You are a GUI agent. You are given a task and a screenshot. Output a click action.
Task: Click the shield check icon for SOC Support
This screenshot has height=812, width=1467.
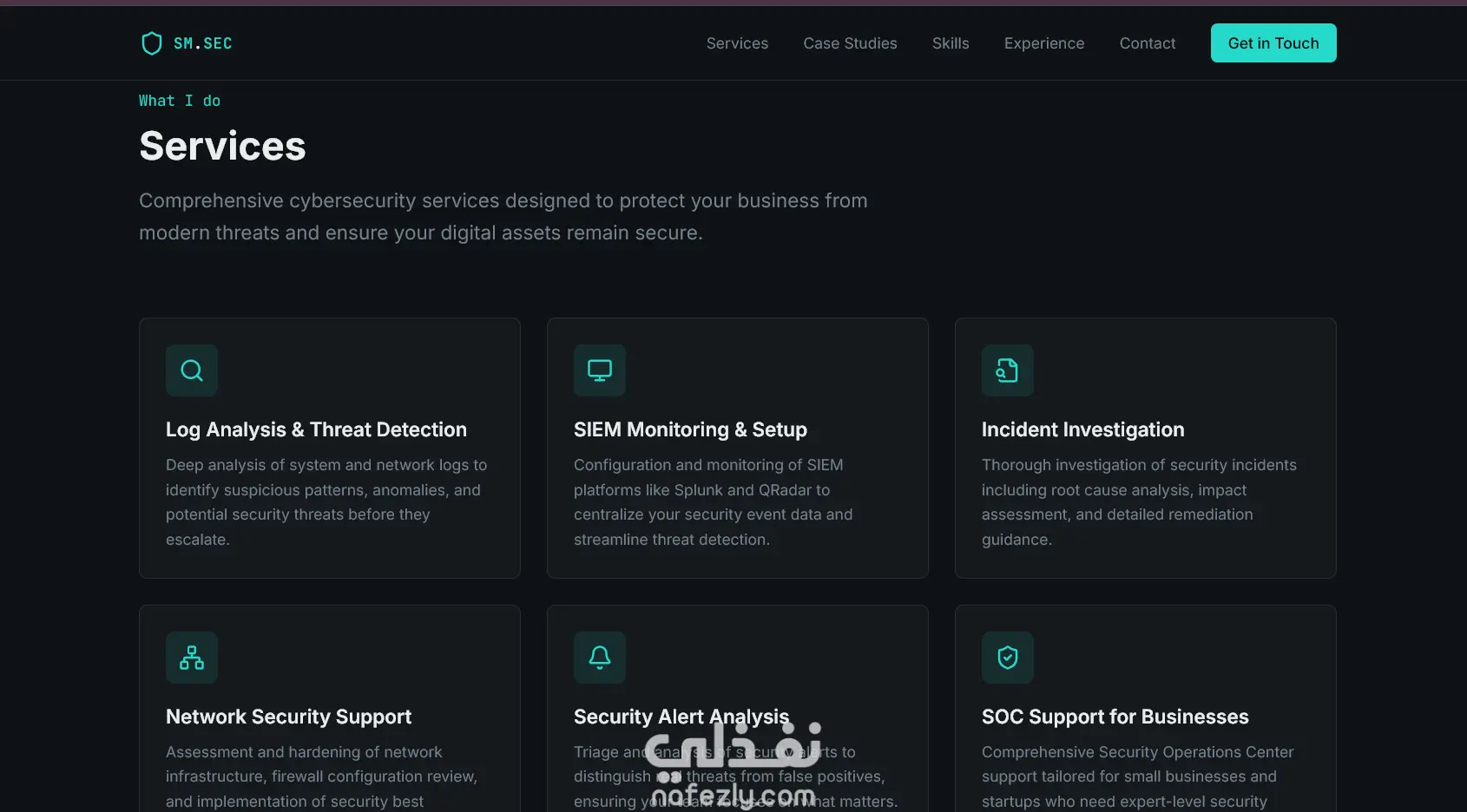pyautogui.click(x=1008, y=658)
